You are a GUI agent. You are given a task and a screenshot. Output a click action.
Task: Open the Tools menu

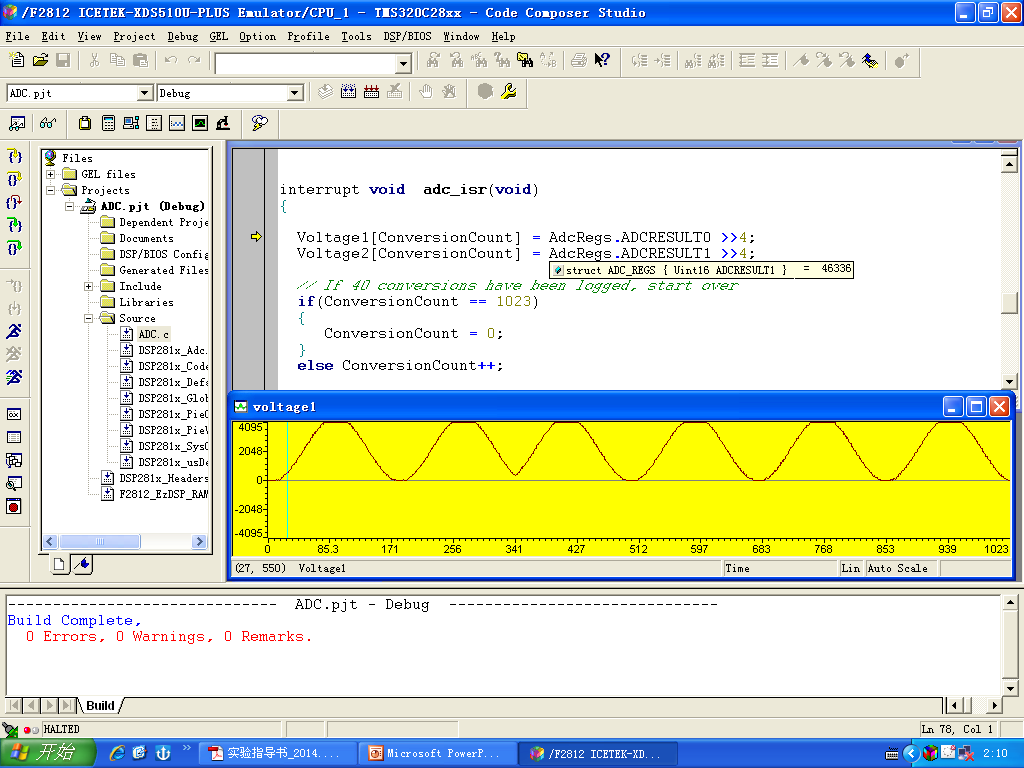357,37
